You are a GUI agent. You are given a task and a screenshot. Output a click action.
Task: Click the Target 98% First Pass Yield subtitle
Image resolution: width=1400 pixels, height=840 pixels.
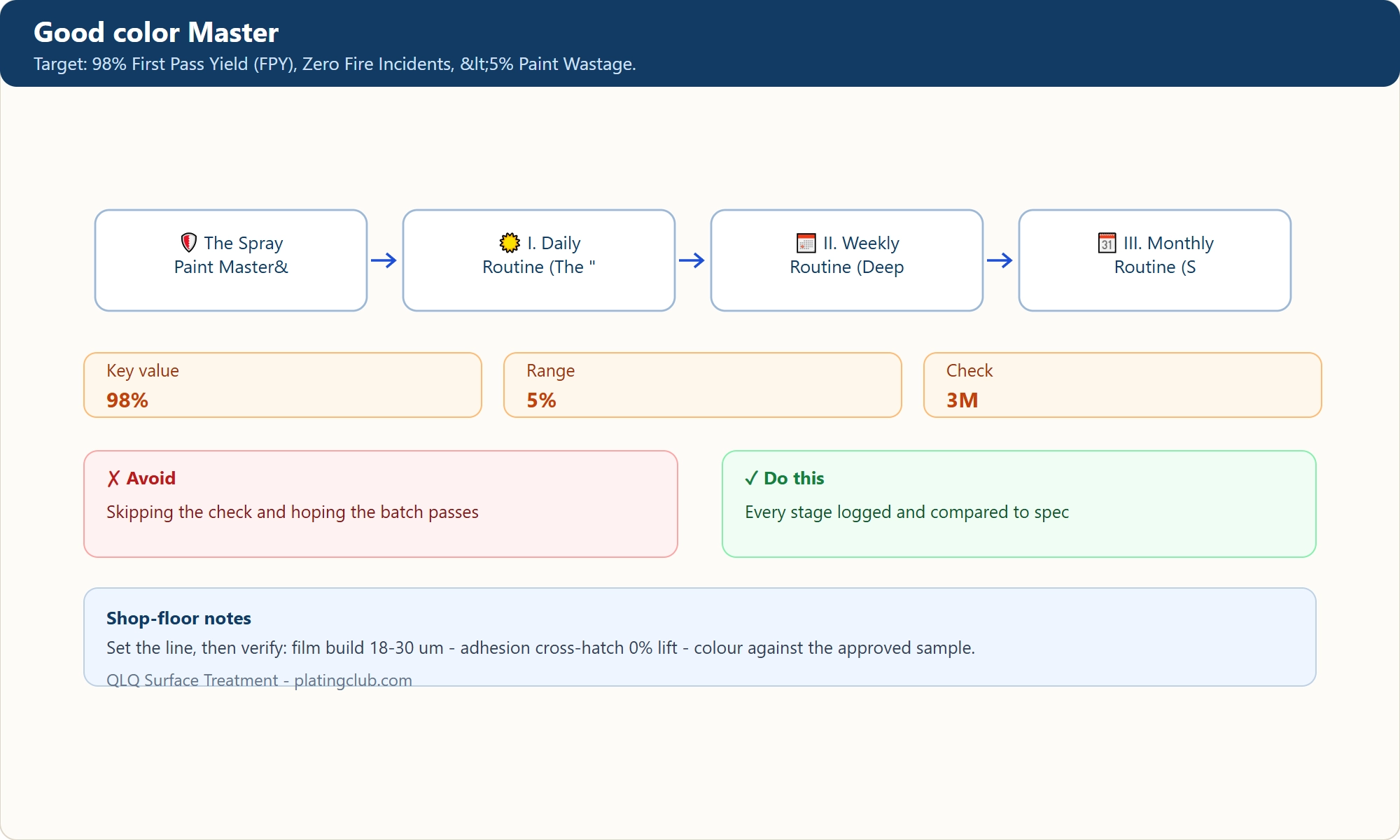click(x=335, y=64)
